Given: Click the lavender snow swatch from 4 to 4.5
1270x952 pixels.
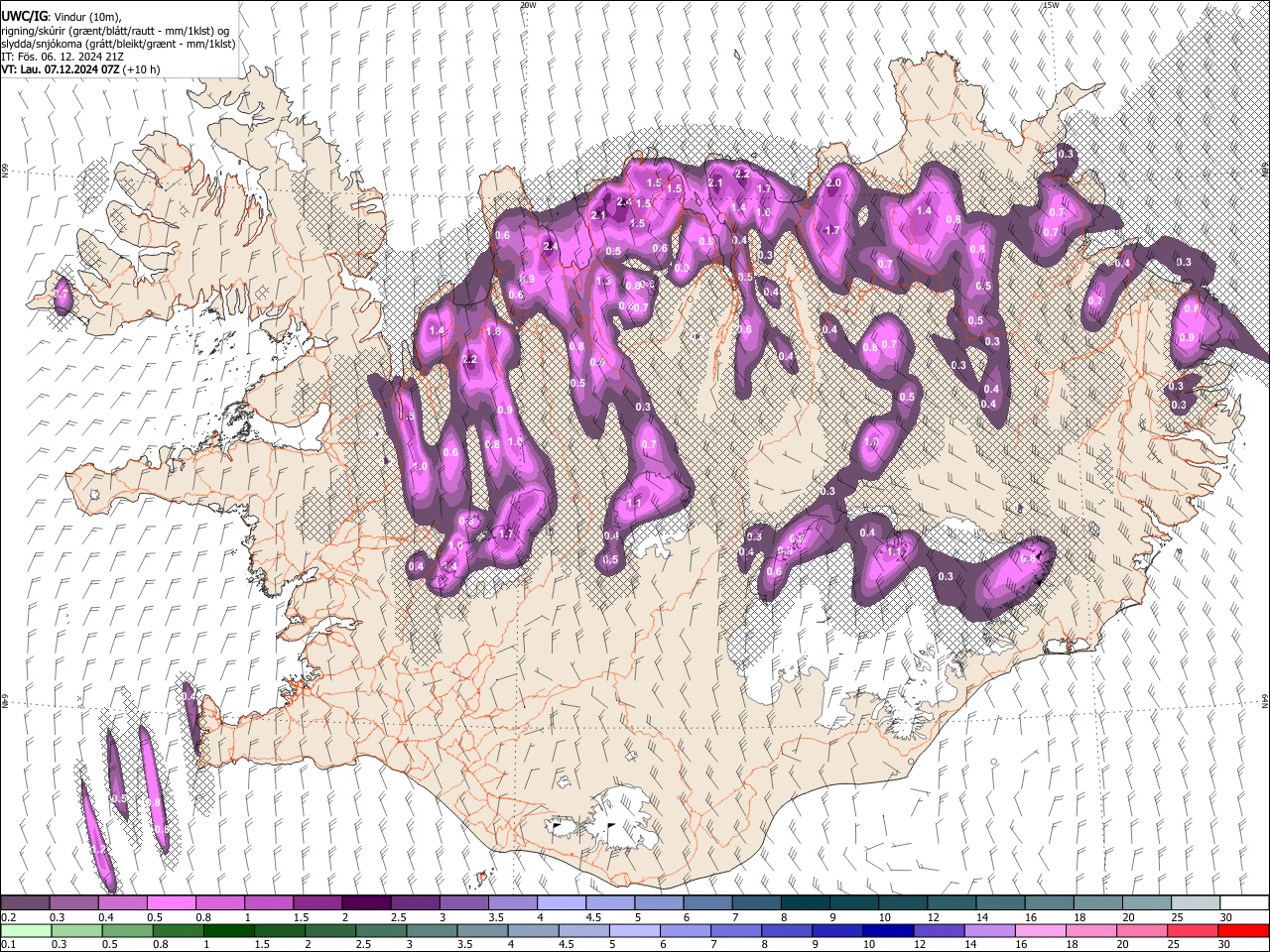Looking at the screenshot, I should [x=561, y=903].
